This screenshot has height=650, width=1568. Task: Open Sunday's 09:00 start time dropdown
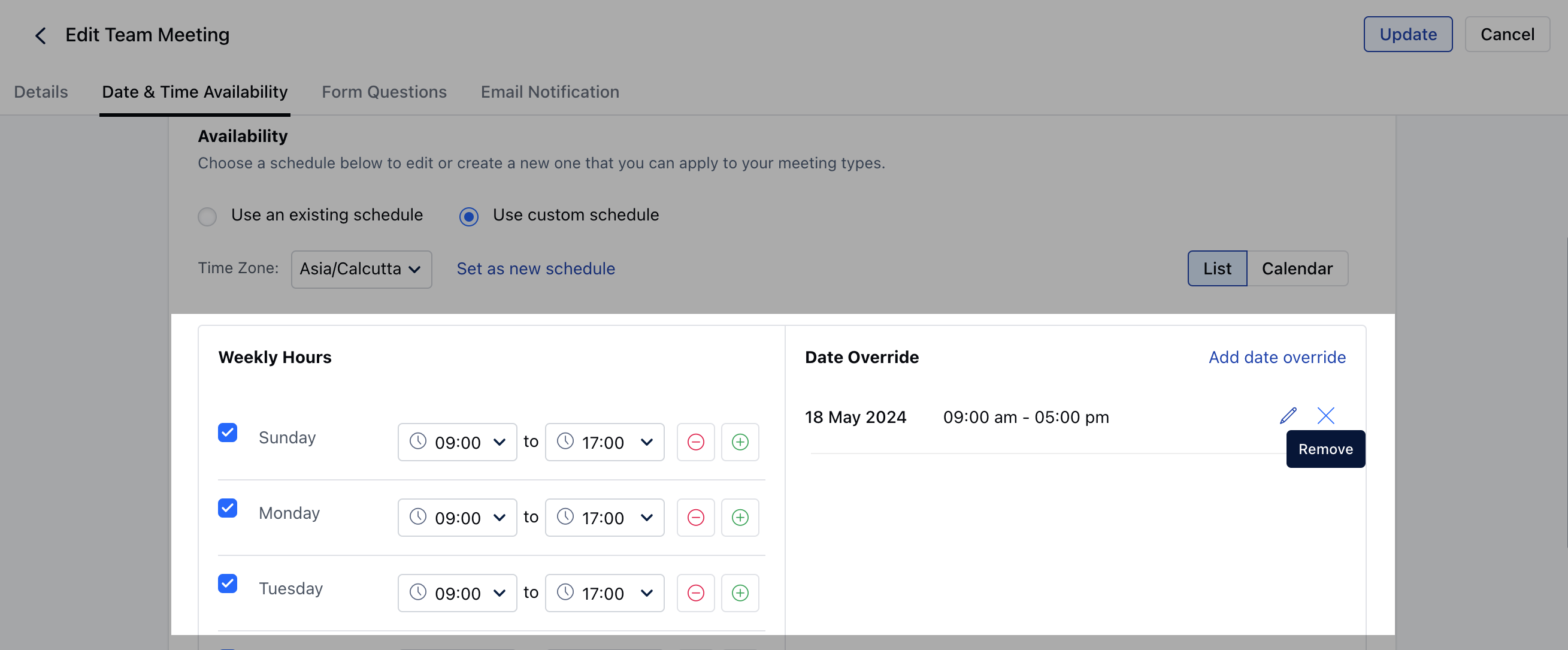(457, 442)
